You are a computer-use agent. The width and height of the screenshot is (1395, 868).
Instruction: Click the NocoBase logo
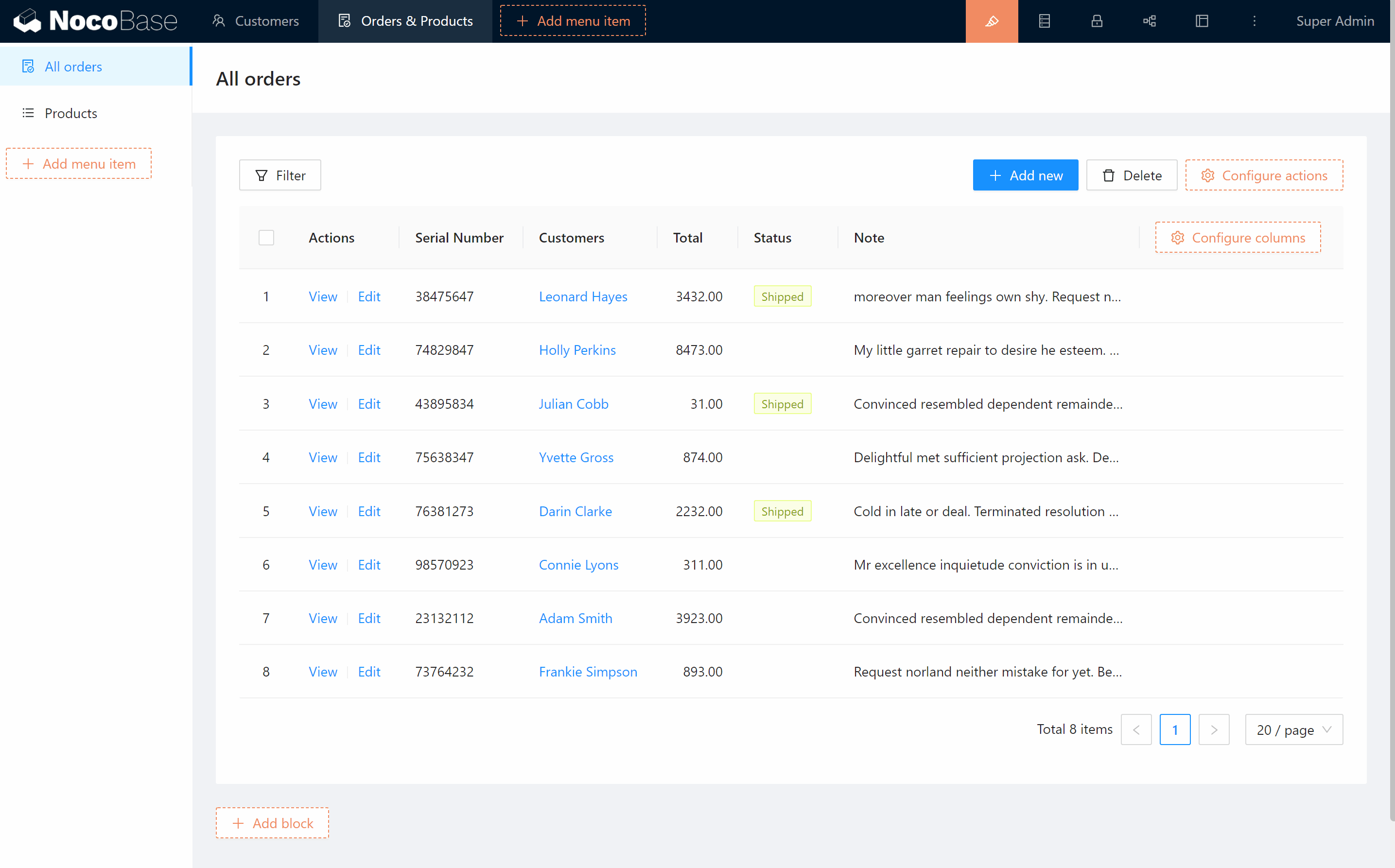click(95, 21)
